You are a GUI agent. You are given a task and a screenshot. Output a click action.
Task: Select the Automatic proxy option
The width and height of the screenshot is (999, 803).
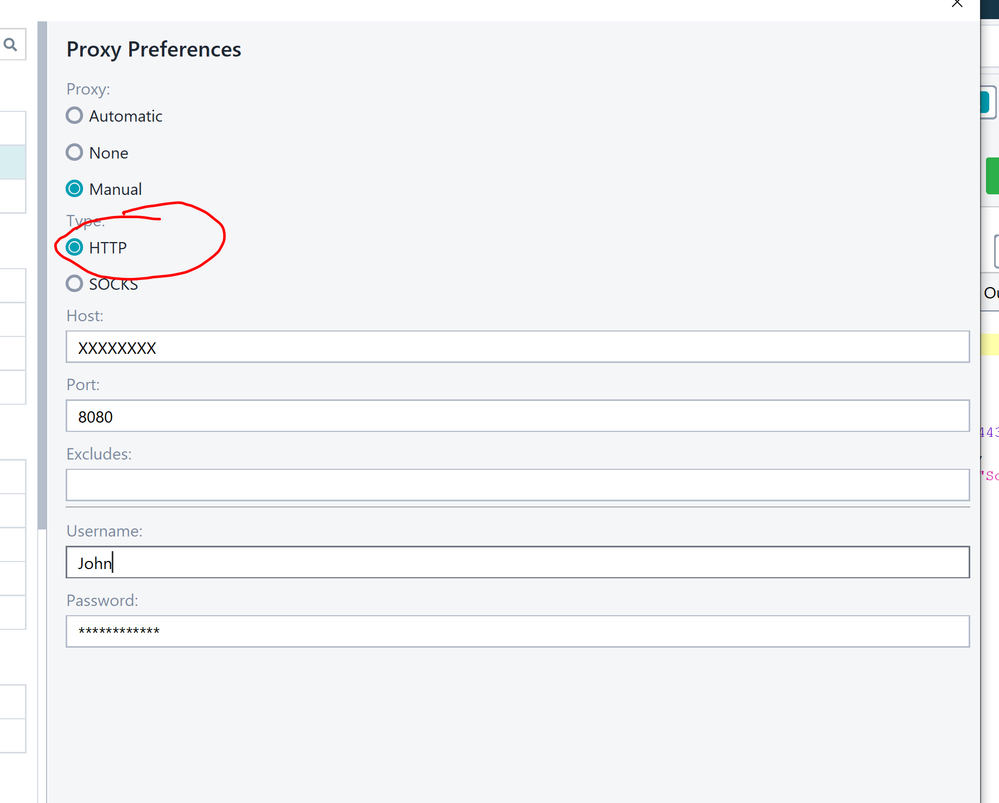coord(75,116)
